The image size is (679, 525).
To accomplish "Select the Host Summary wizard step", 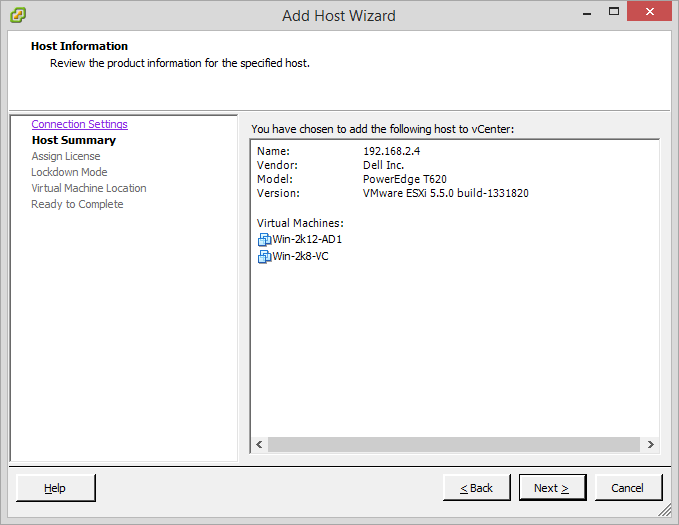I will 73,140.
